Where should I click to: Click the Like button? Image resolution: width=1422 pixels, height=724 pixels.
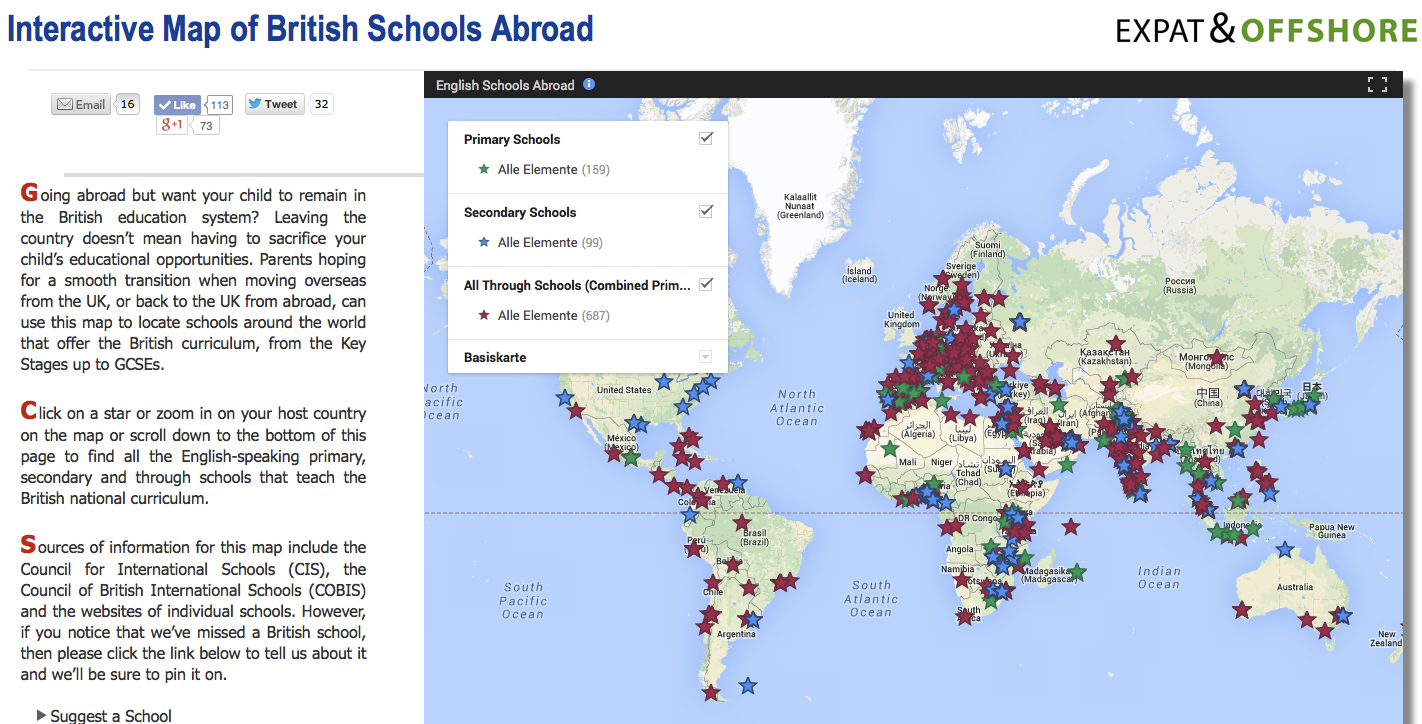click(x=176, y=103)
